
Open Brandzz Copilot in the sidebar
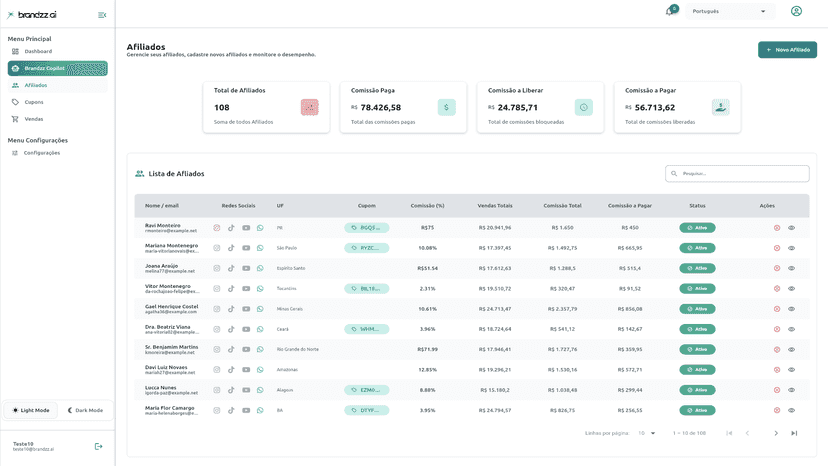click(x=58, y=68)
